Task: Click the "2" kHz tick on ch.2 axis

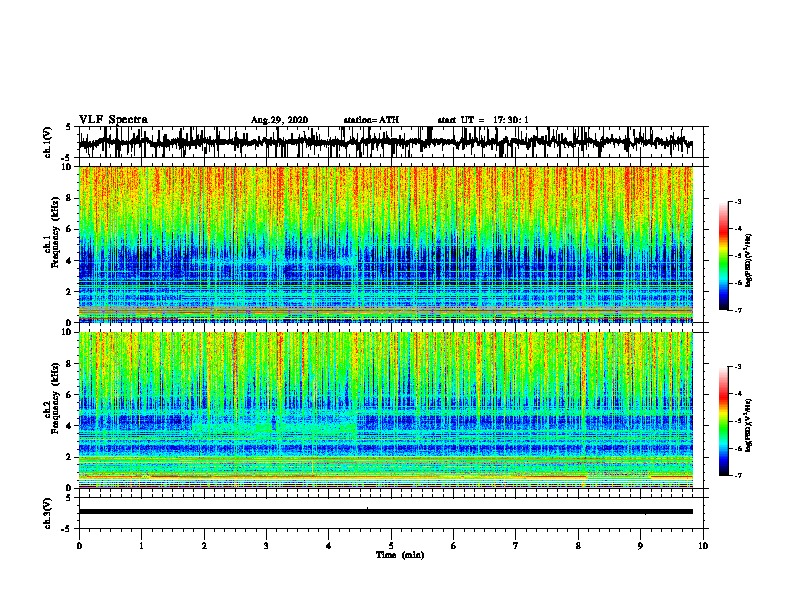Action: click(x=69, y=457)
